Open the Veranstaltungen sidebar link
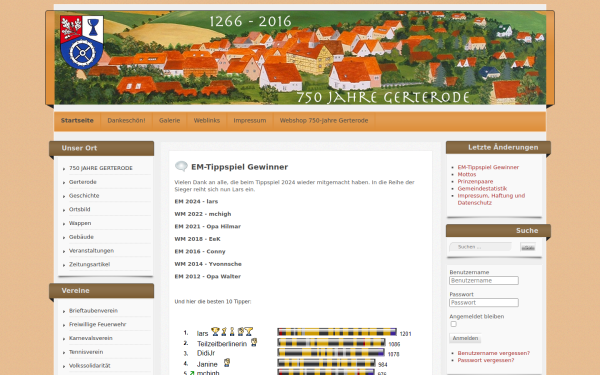The width and height of the screenshot is (600, 375). pyautogui.click(x=91, y=251)
